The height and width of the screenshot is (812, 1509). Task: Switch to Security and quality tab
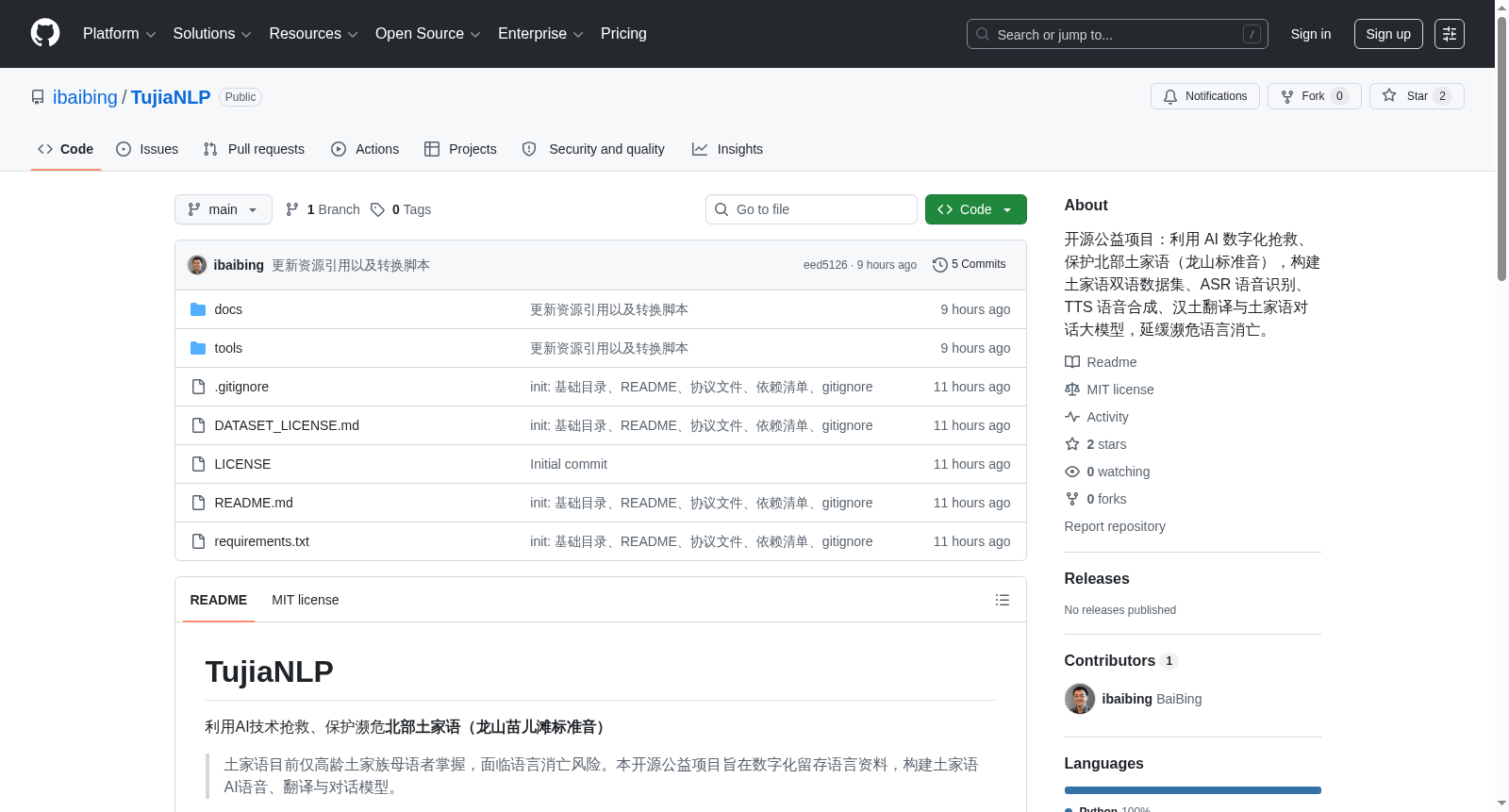click(x=593, y=149)
